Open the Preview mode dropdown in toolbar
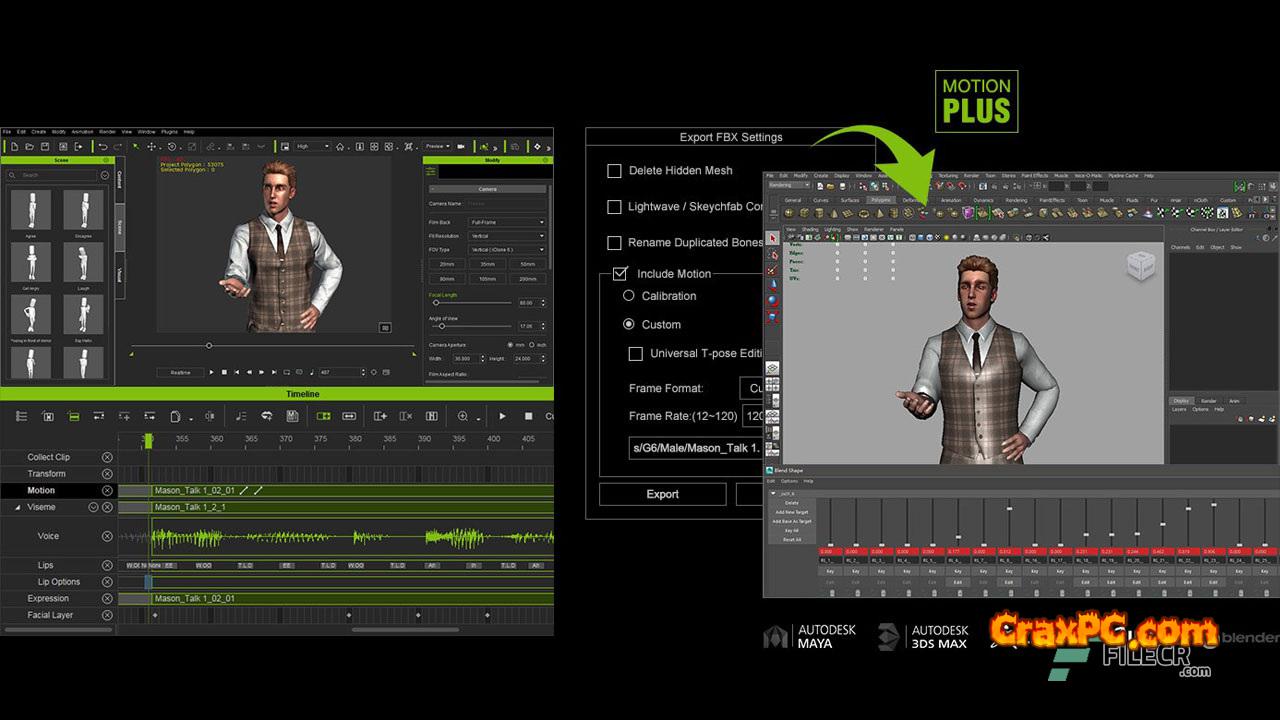This screenshot has width=1280, height=720. [437, 147]
